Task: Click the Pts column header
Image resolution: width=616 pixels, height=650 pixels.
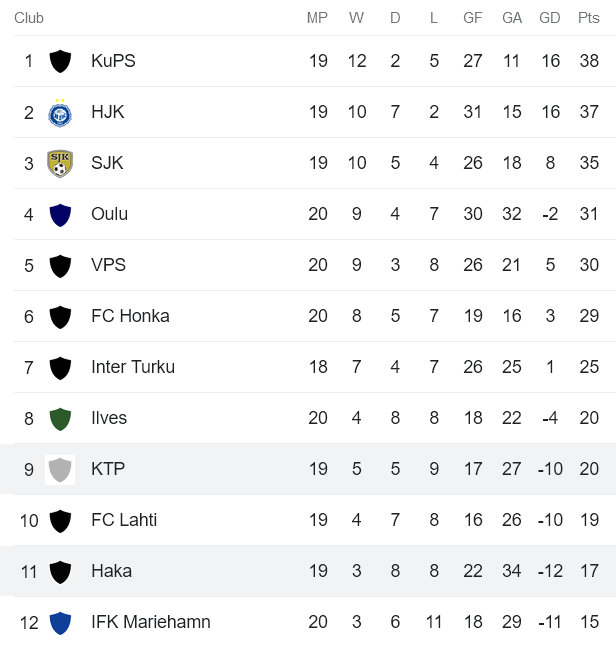Action: (x=589, y=18)
